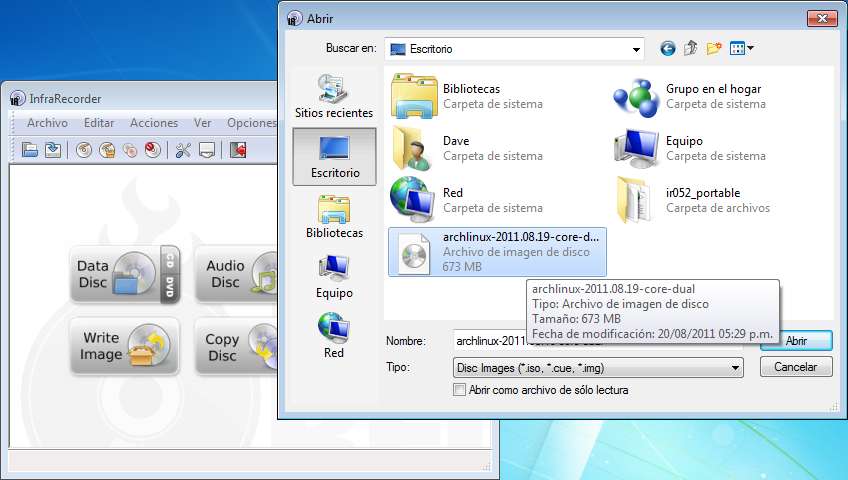Click the Cancelar button
Screen dimensions: 848x480
[x=796, y=367]
